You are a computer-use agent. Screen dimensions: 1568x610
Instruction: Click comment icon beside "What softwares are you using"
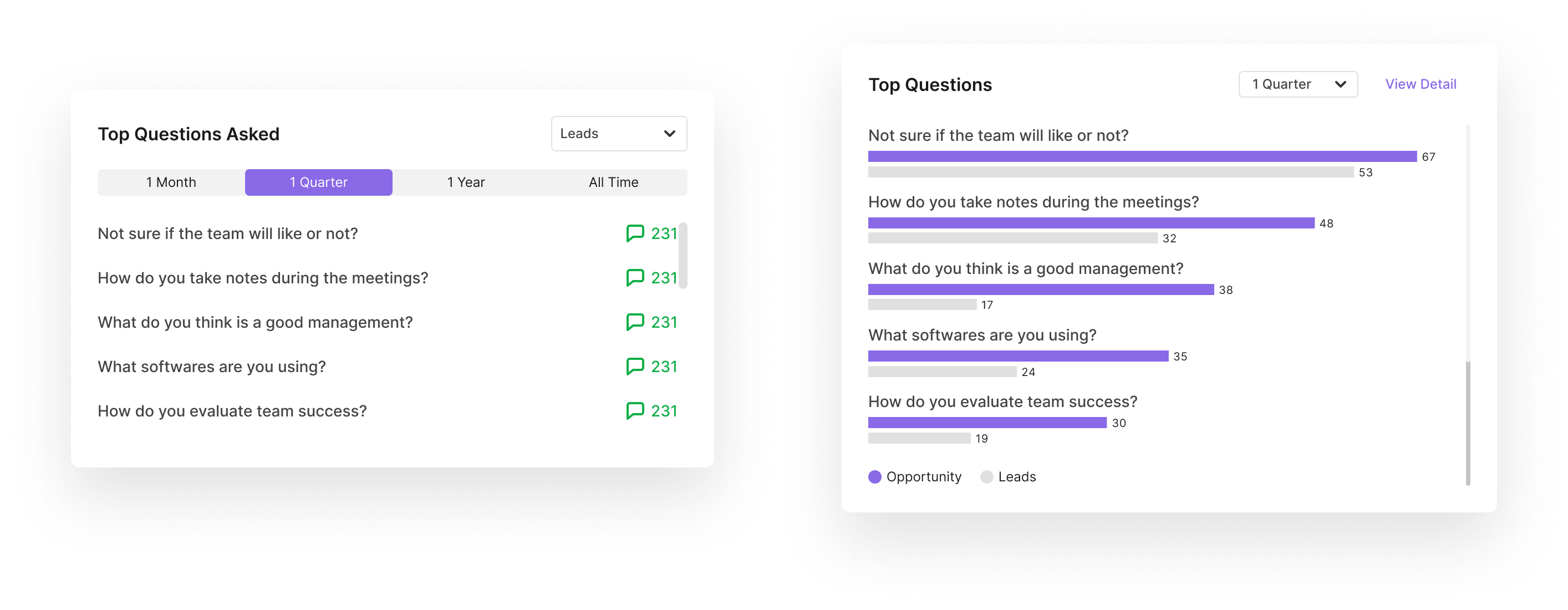click(x=634, y=367)
